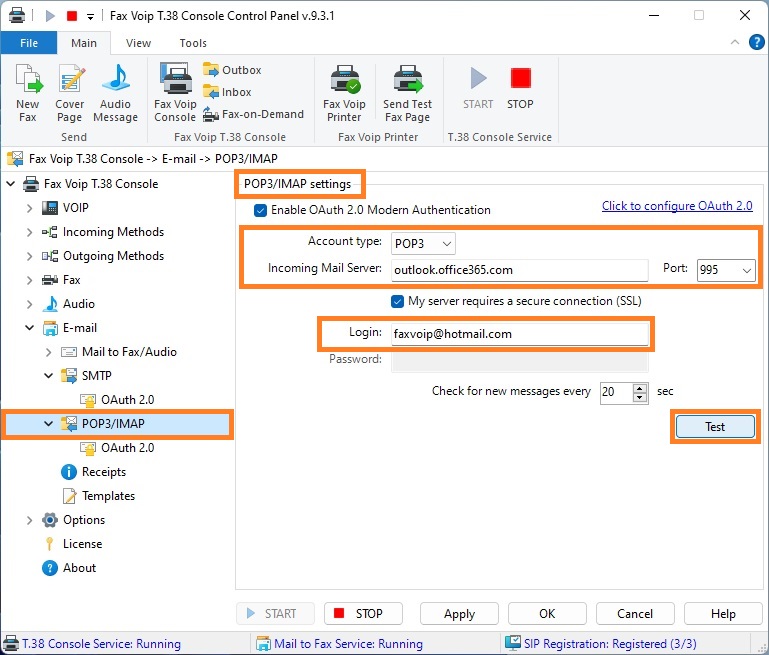Click the OK button
Viewport: 769px width, 655px height.
coord(547,614)
